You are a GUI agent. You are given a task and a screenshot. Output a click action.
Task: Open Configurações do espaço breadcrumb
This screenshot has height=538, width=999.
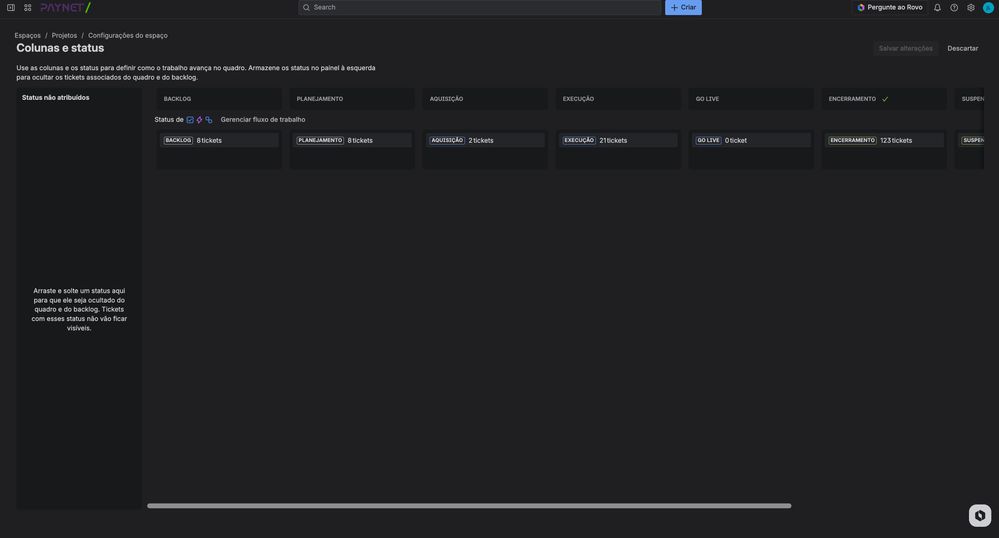coord(127,36)
